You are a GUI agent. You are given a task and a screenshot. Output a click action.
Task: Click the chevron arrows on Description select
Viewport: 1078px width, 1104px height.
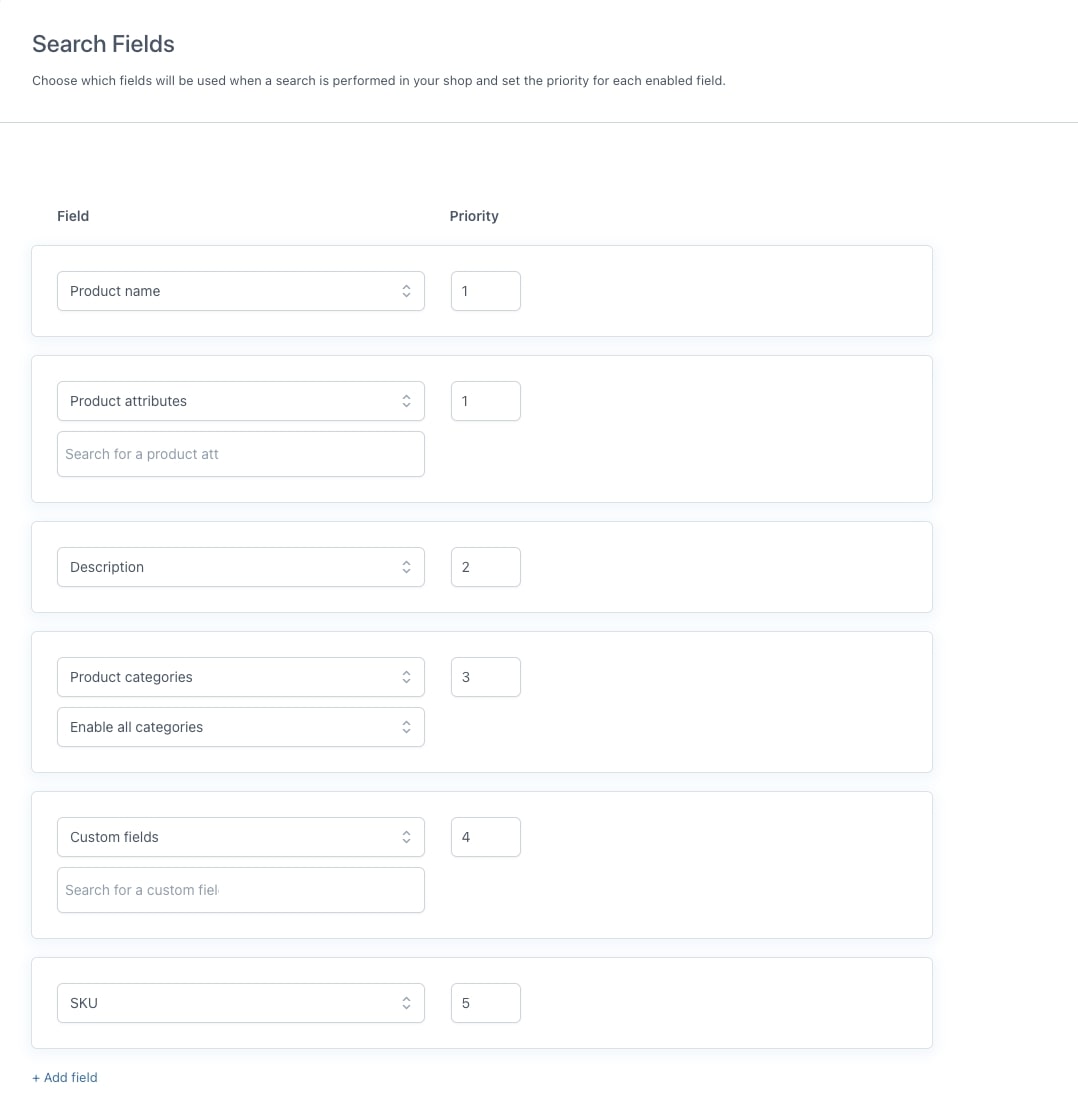coord(406,567)
